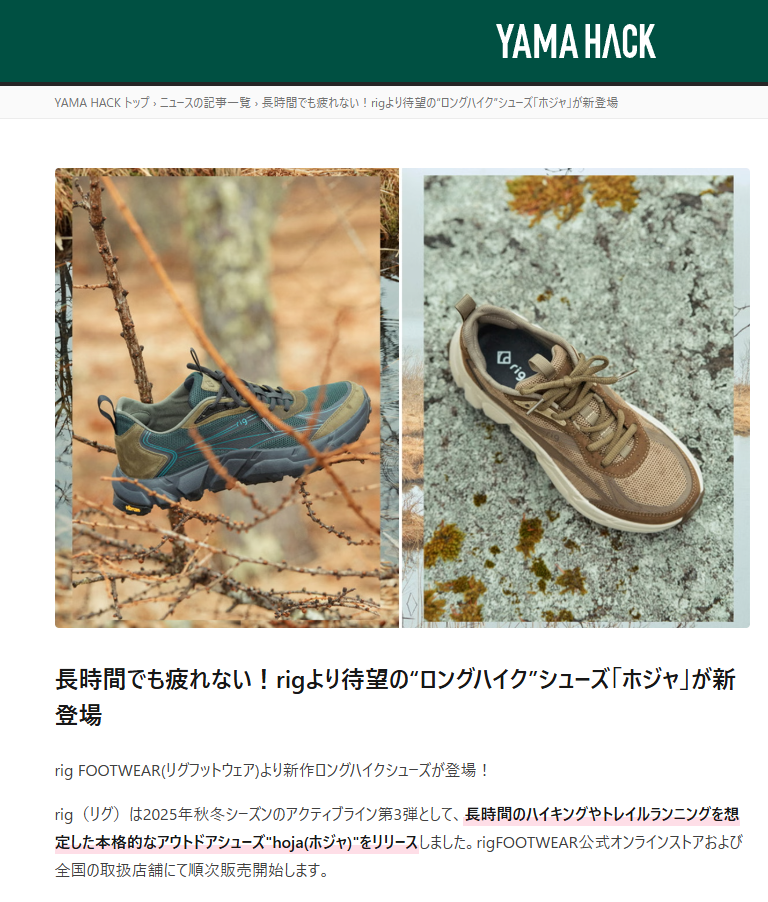Click the YAMA HACK logo in header
This screenshot has height=902, width=768.
(x=575, y=41)
